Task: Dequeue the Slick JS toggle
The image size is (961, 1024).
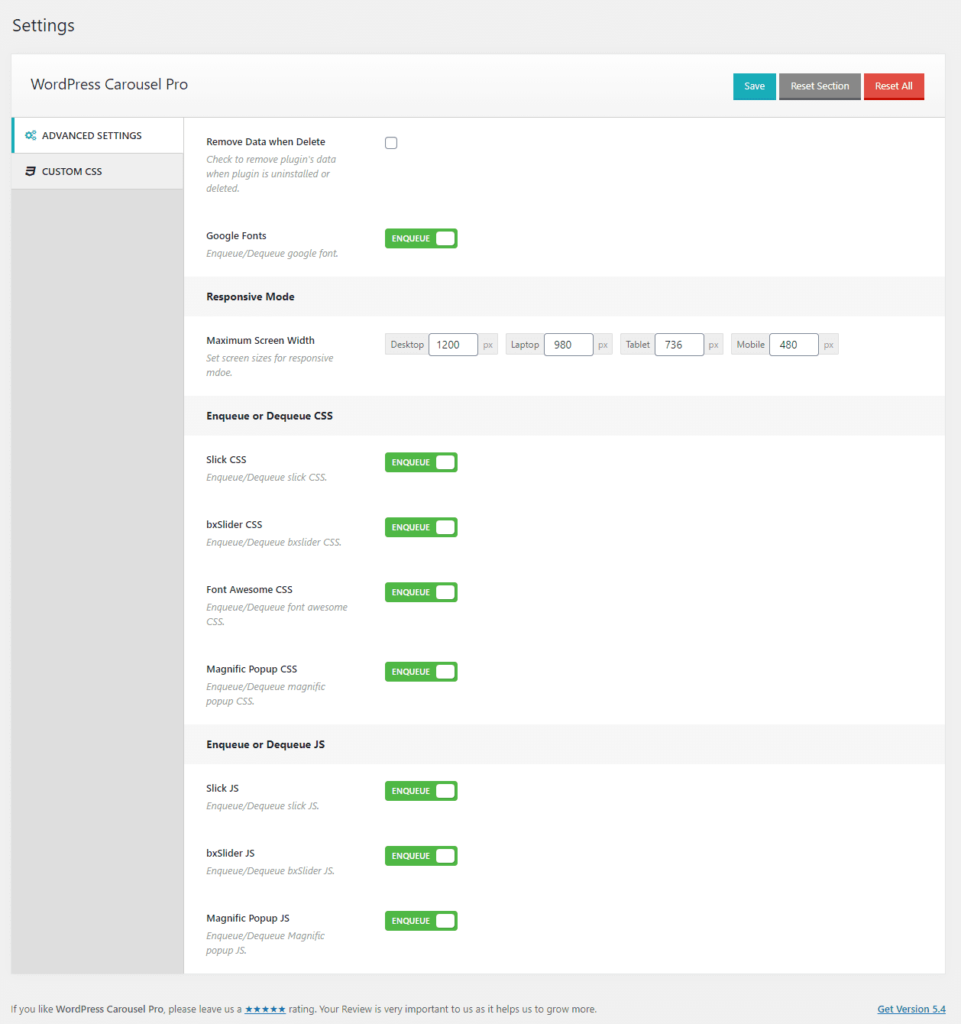Action: 420,791
